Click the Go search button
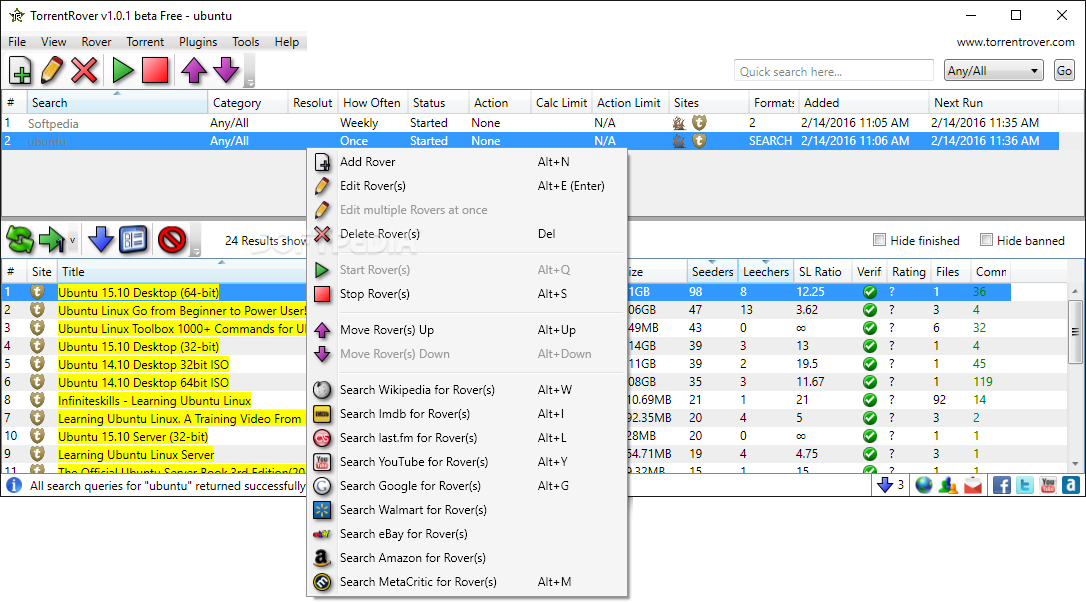The height and width of the screenshot is (602, 1086). tap(1065, 71)
